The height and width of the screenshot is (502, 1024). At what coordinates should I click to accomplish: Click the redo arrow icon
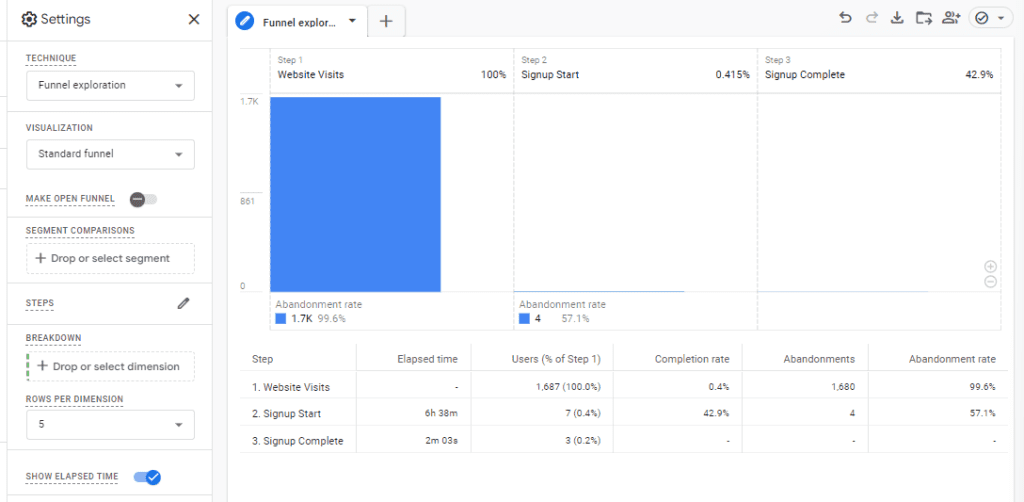(872, 18)
